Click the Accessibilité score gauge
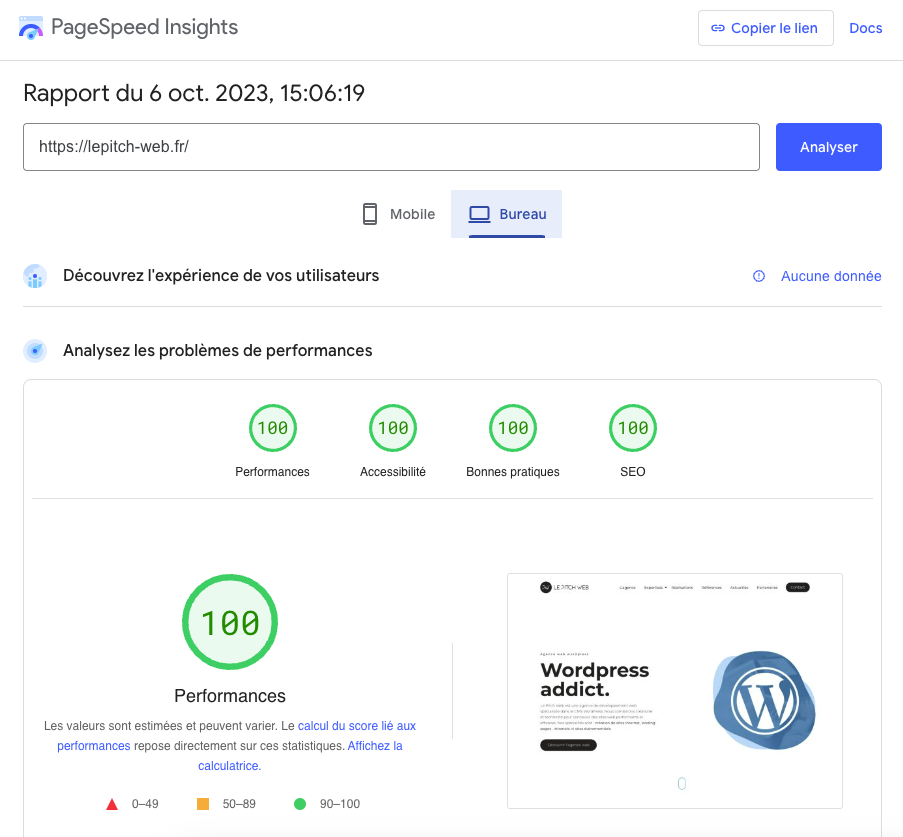This screenshot has height=837, width=903. [393, 428]
